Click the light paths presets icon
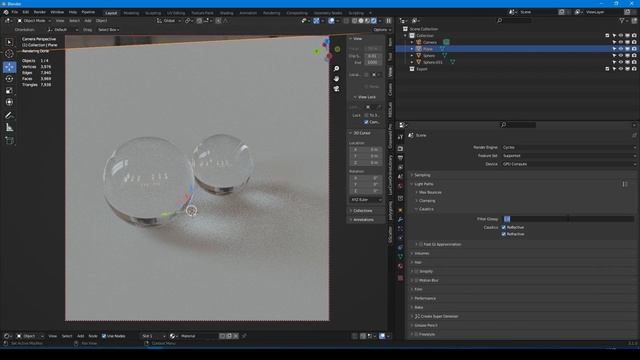Image resolution: width=640 pixels, height=360 pixels. (625, 184)
